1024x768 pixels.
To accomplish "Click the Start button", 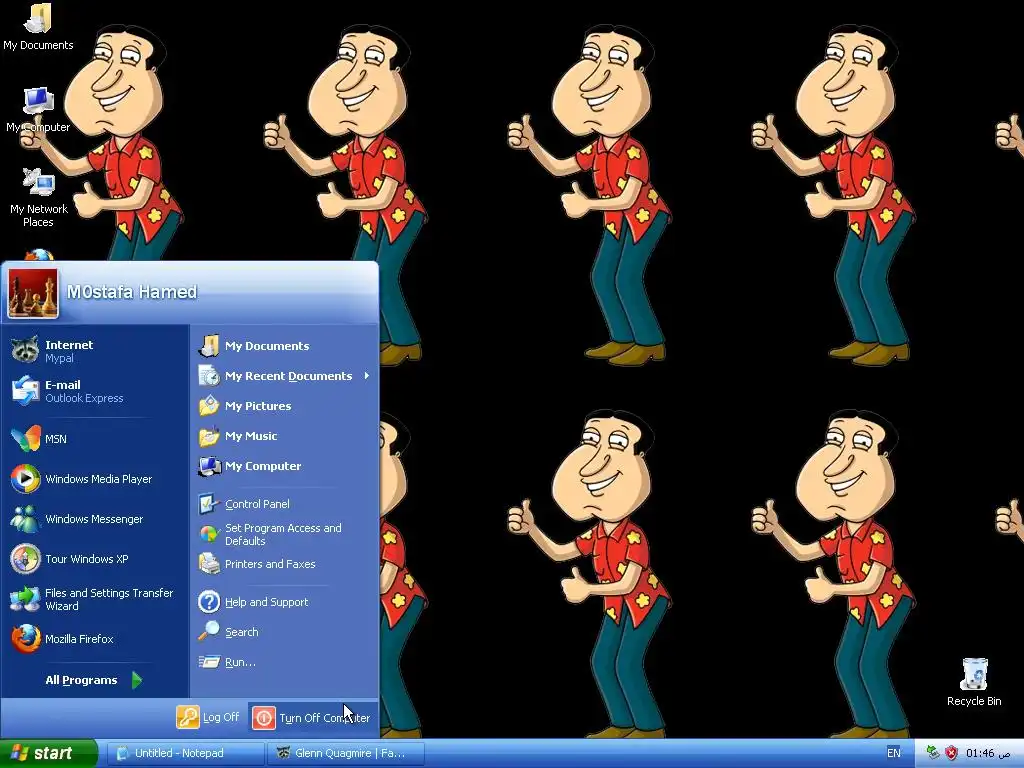I will tap(48, 753).
